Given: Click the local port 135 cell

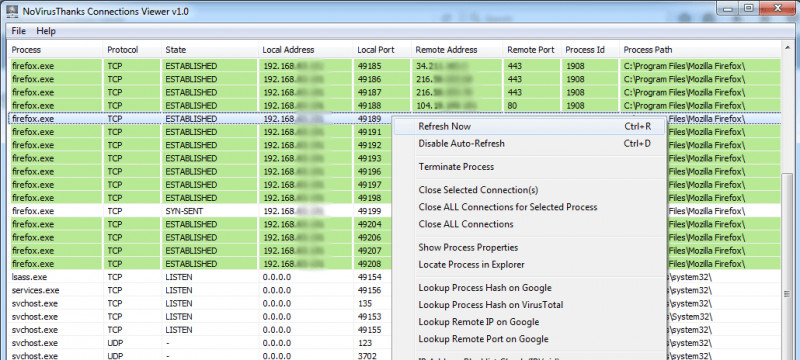Looking at the screenshot, I should 373,304.
